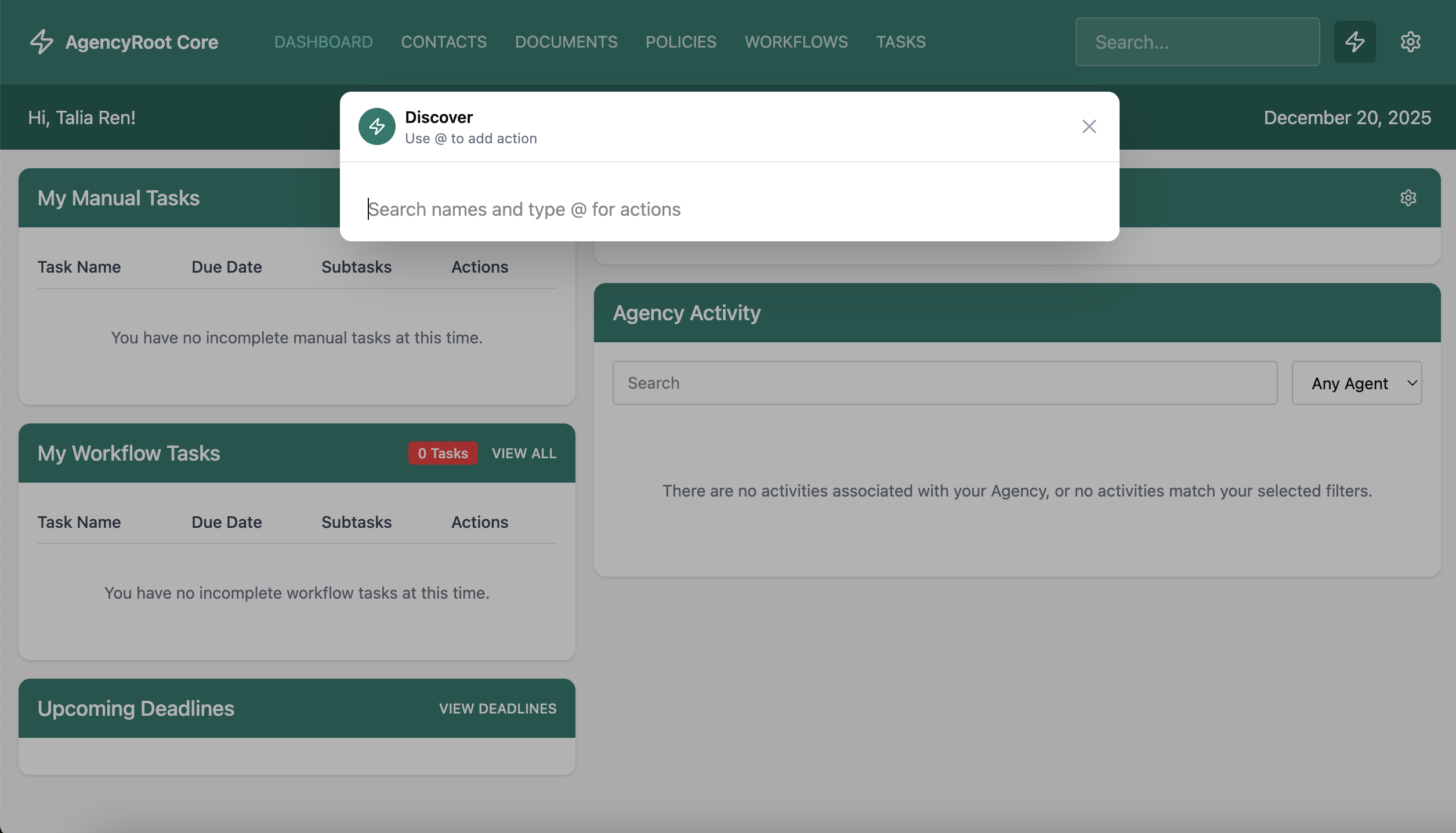Click Due Date header in Manual Tasks
The height and width of the screenshot is (833, 1456).
coord(226,267)
